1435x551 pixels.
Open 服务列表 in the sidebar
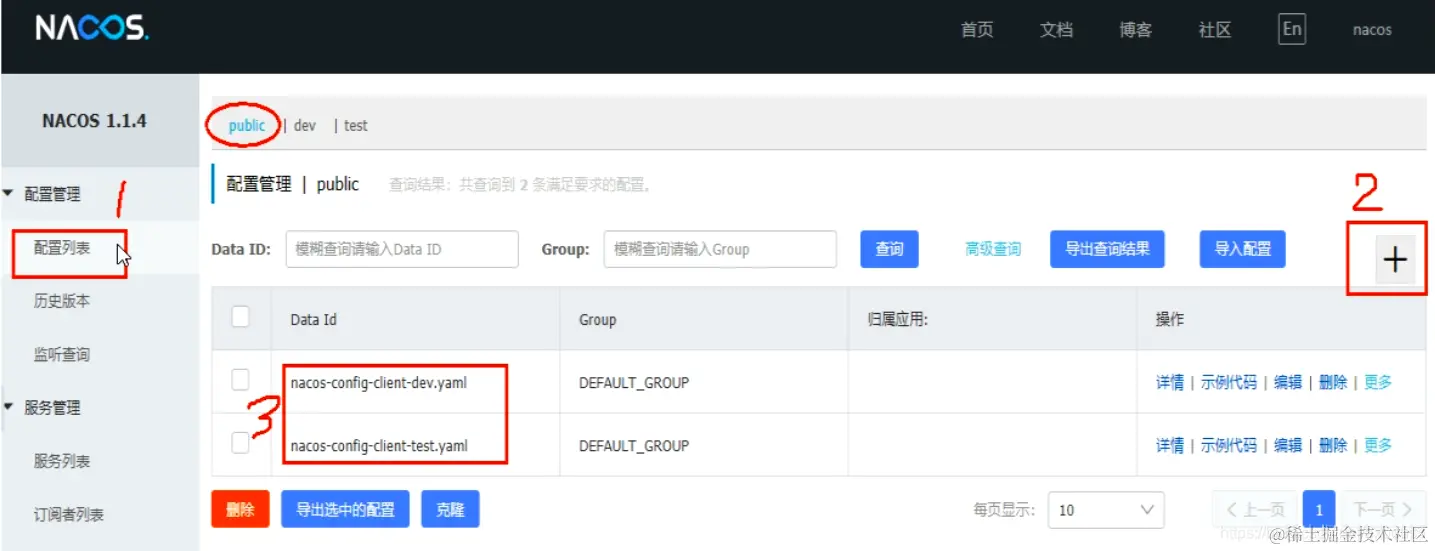(x=62, y=461)
